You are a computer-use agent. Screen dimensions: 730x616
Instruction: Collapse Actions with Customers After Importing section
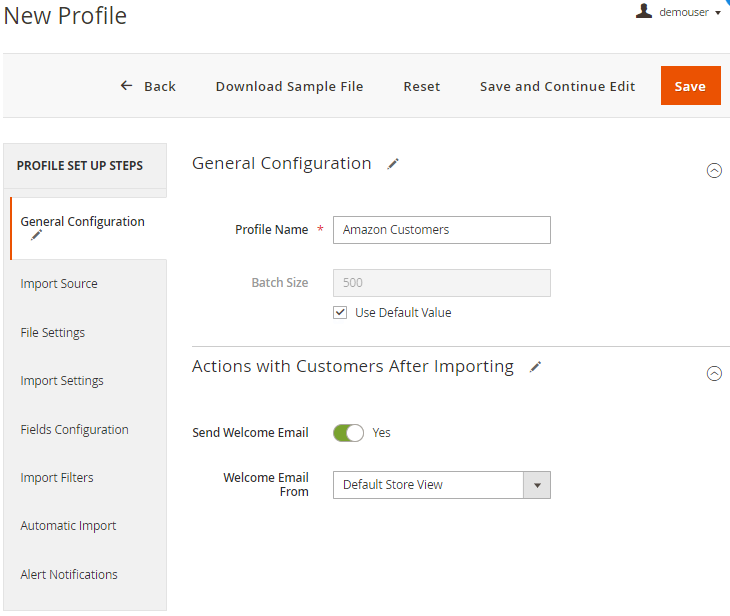coord(714,373)
